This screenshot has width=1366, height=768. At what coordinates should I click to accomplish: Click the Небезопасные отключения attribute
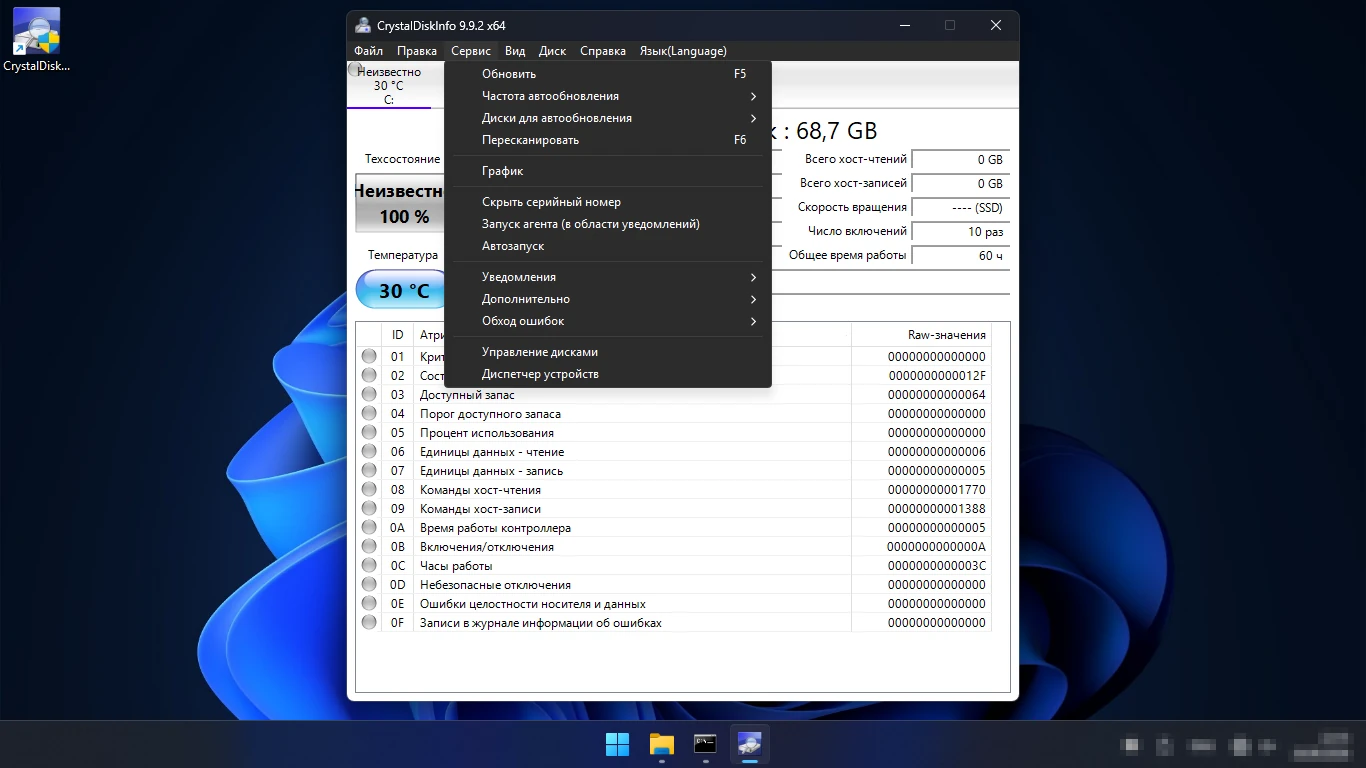point(495,585)
